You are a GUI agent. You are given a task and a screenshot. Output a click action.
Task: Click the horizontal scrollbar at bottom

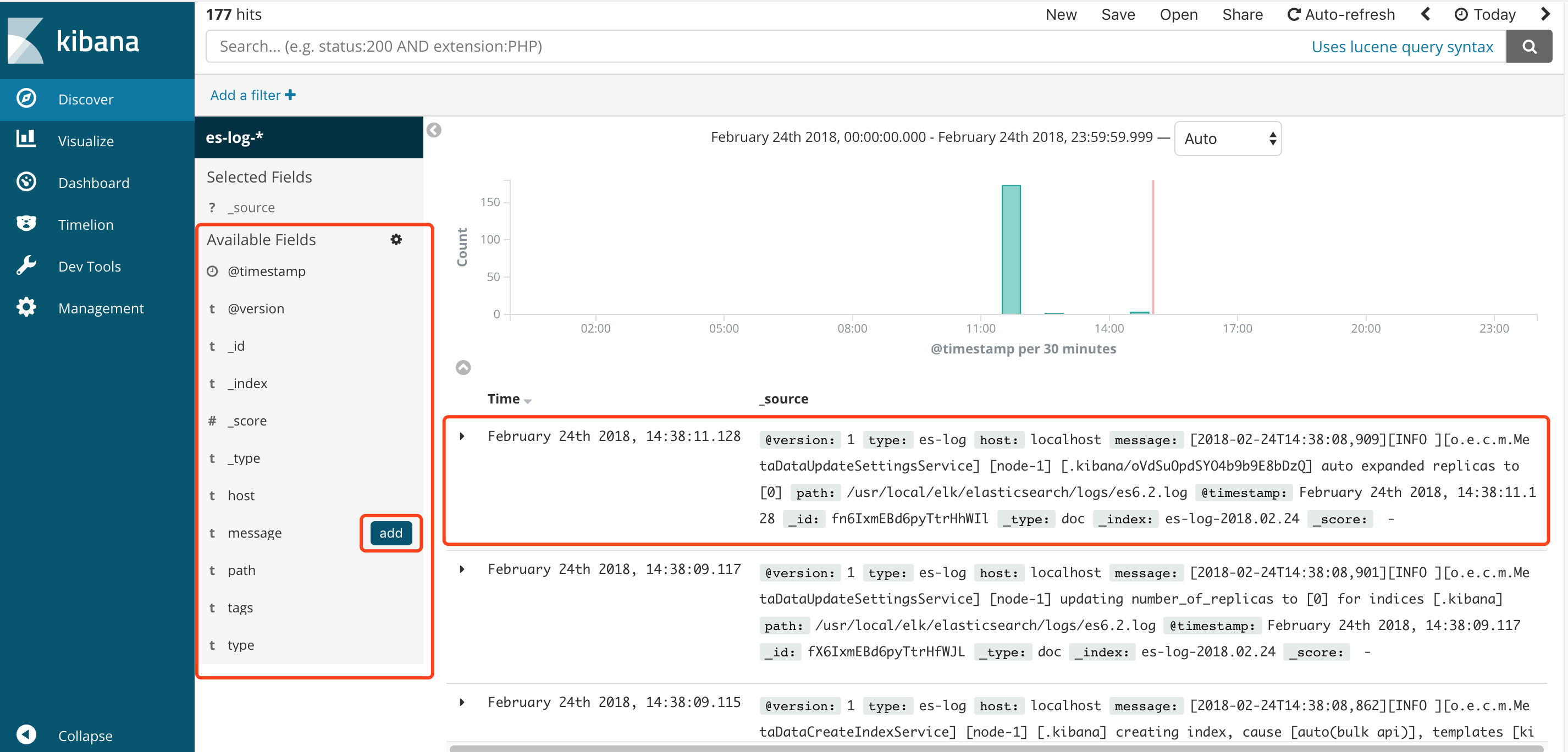(996, 748)
